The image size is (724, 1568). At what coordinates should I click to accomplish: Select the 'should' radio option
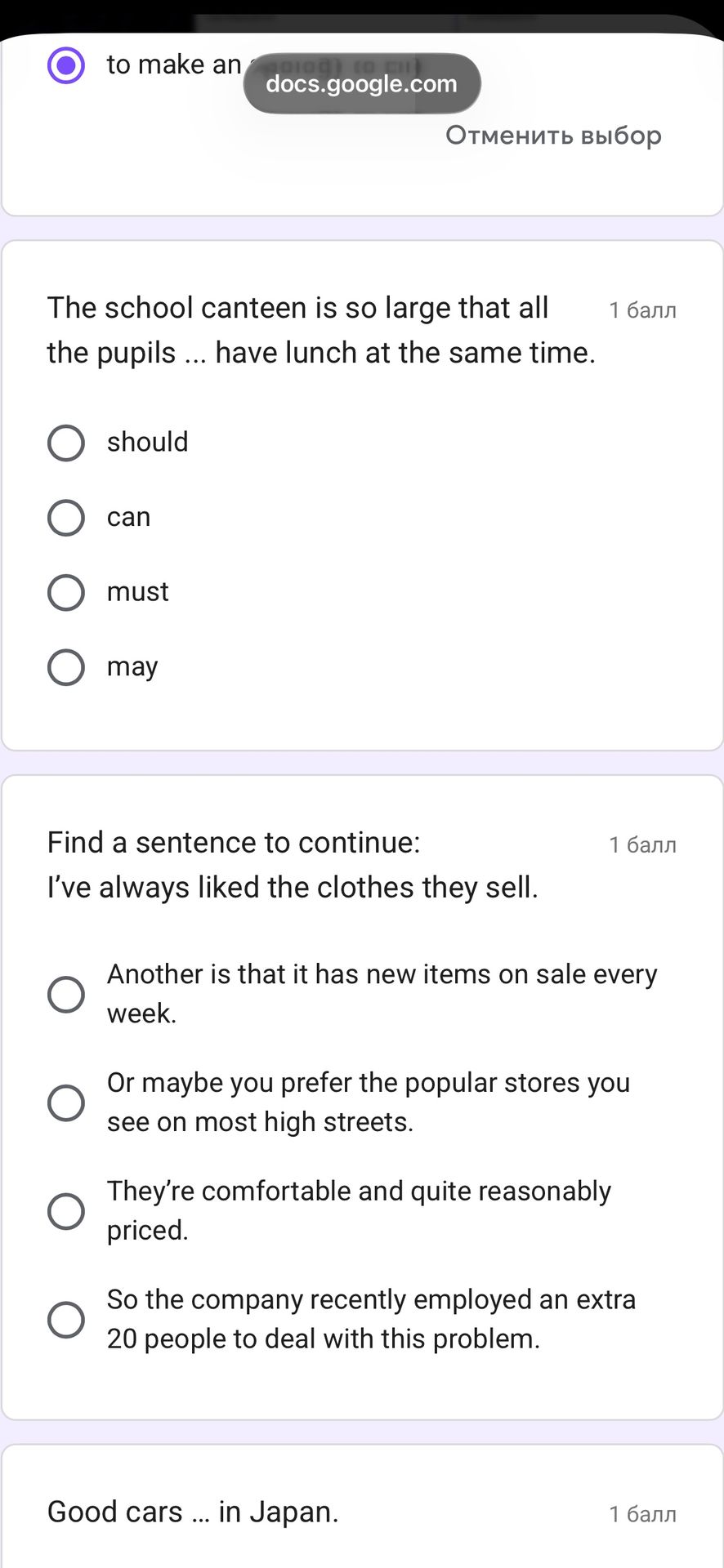coord(66,443)
